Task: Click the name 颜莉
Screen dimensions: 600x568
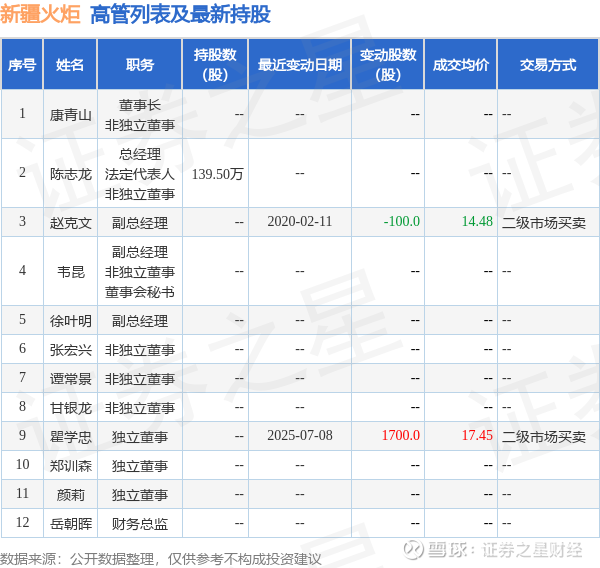Action: (71, 495)
